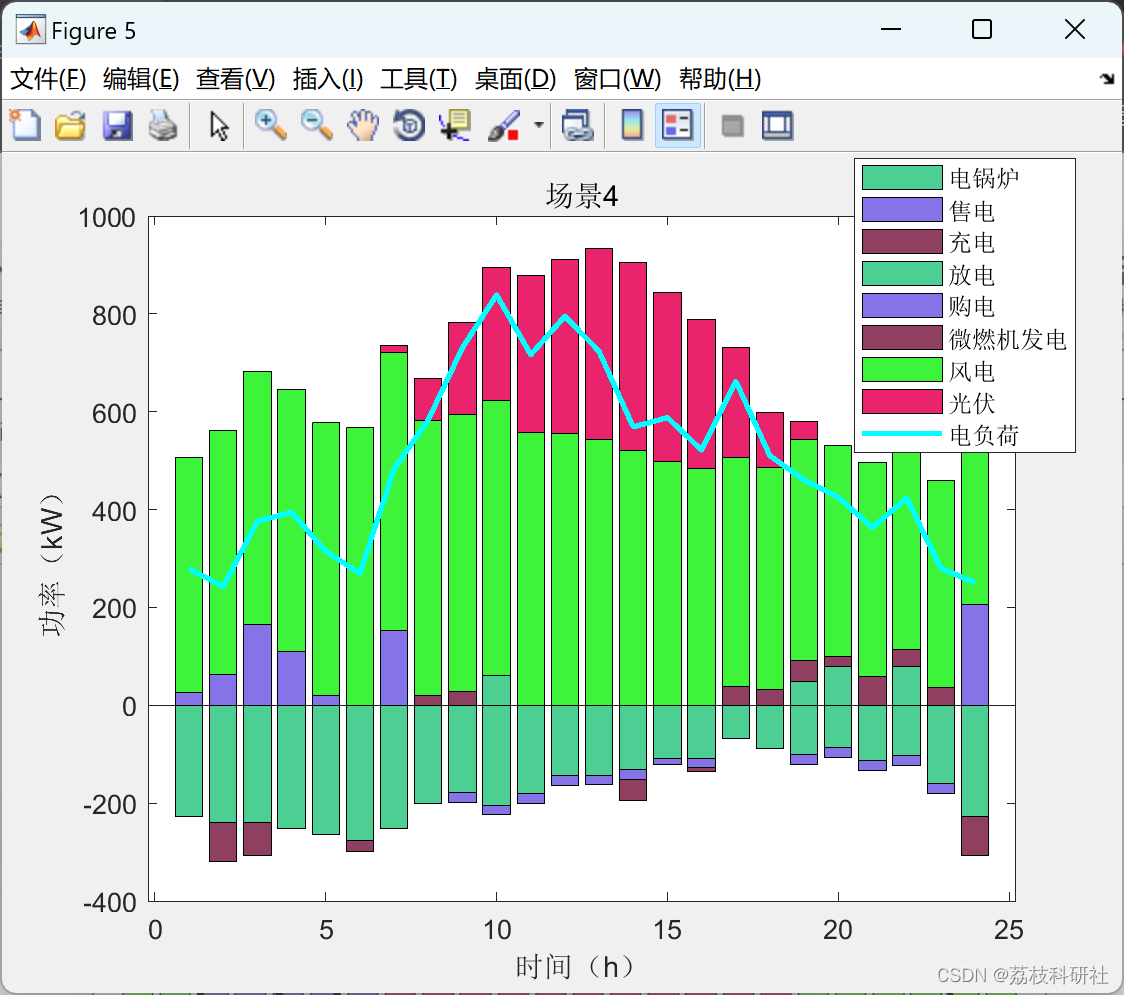The image size is (1124, 995).
Task: Toggle the Insert Colorbar button
Action: 632,125
